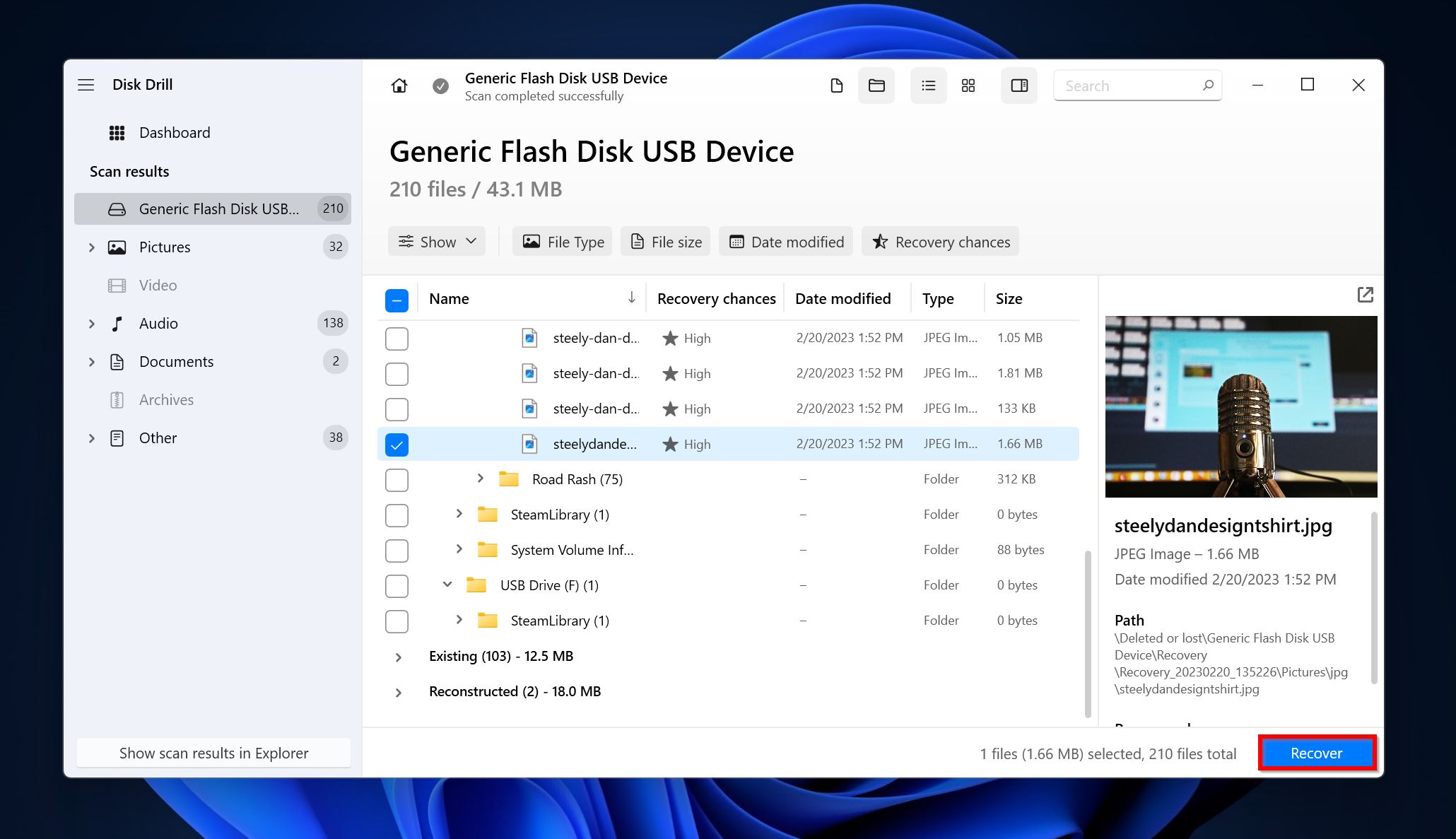
Task: Click the System Volume Inf... folder icon
Action: (488, 550)
